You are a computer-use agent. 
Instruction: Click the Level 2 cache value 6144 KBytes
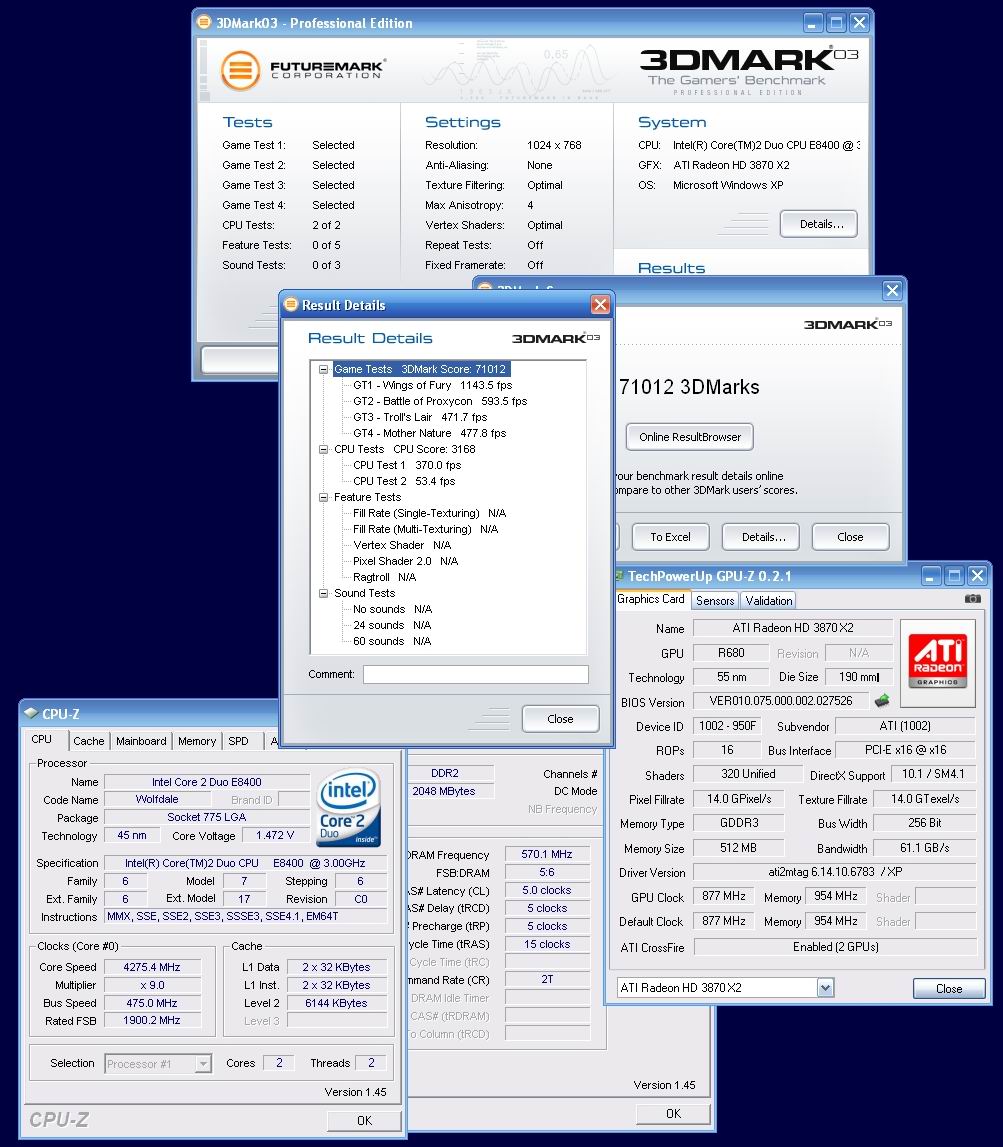click(336, 1003)
